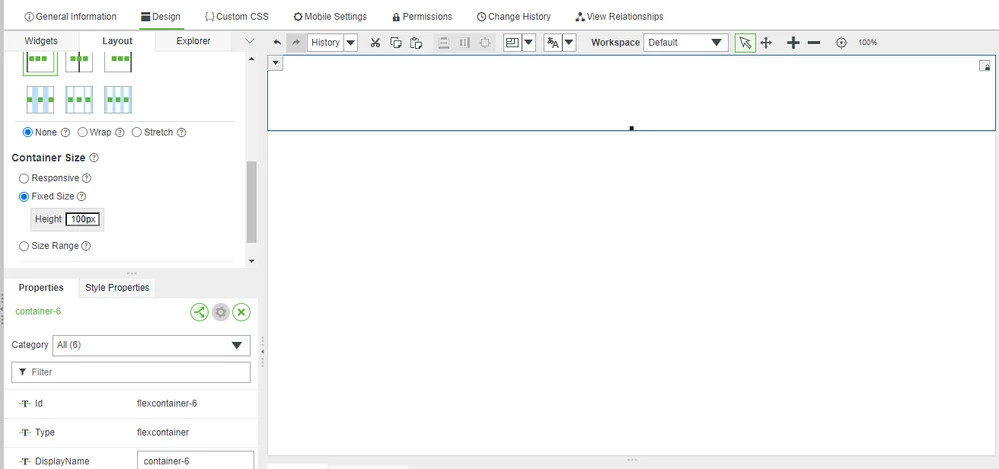
Task: Choose the end-aligned layout icon
Action: (x=118, y=63)
